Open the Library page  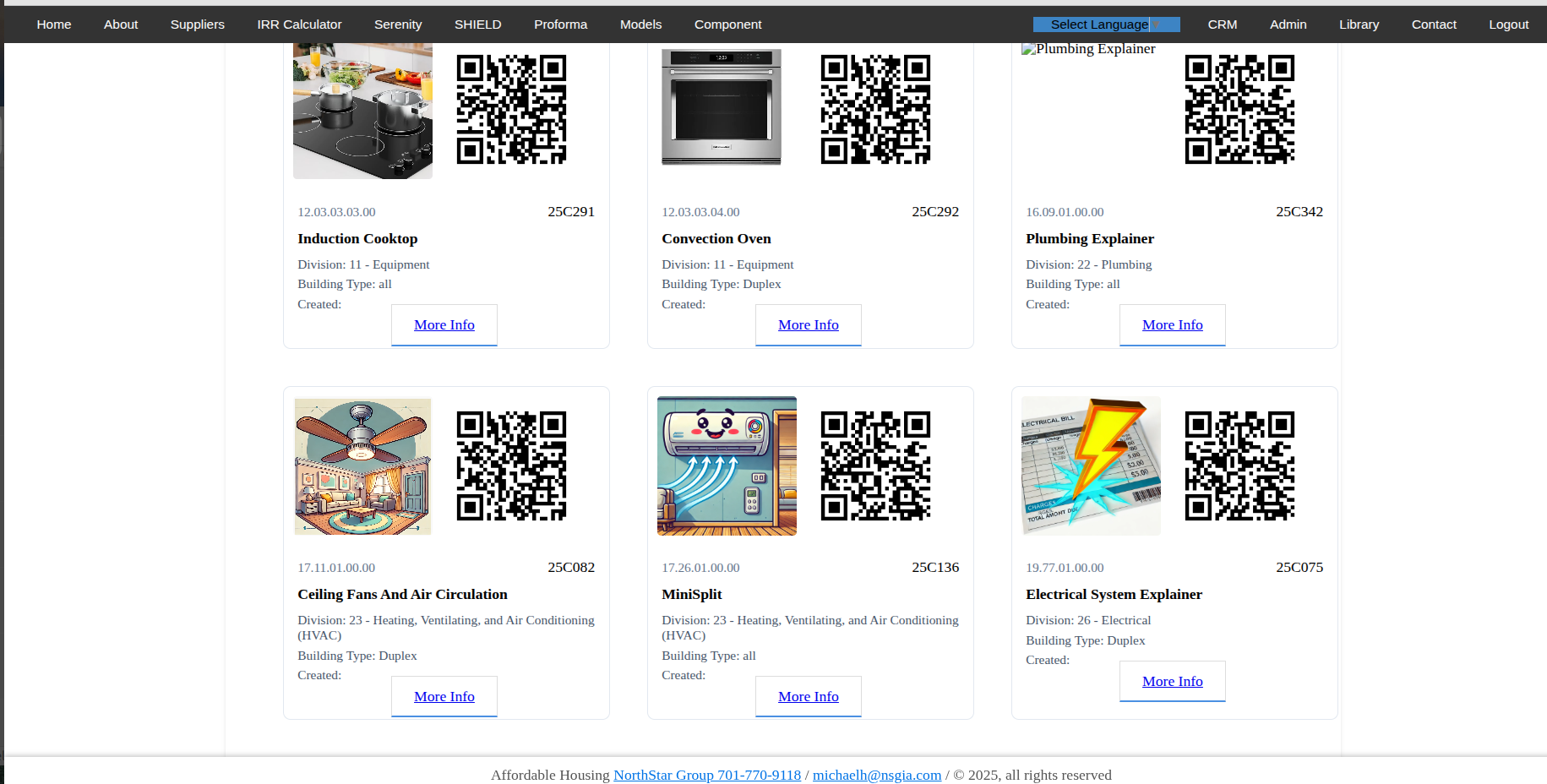point(1359,24)
